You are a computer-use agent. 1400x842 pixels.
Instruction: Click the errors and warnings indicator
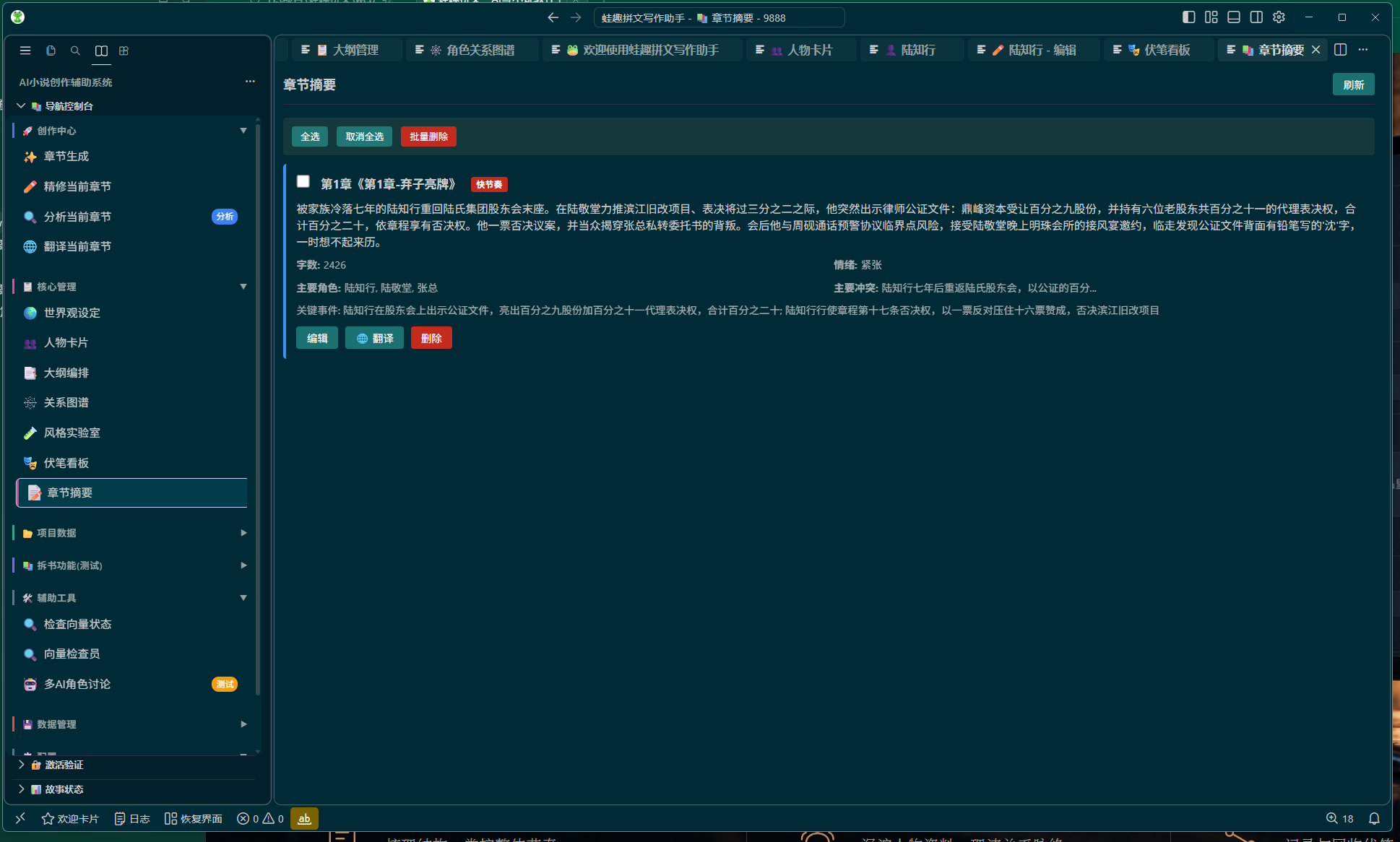click(x=260, y=818)
